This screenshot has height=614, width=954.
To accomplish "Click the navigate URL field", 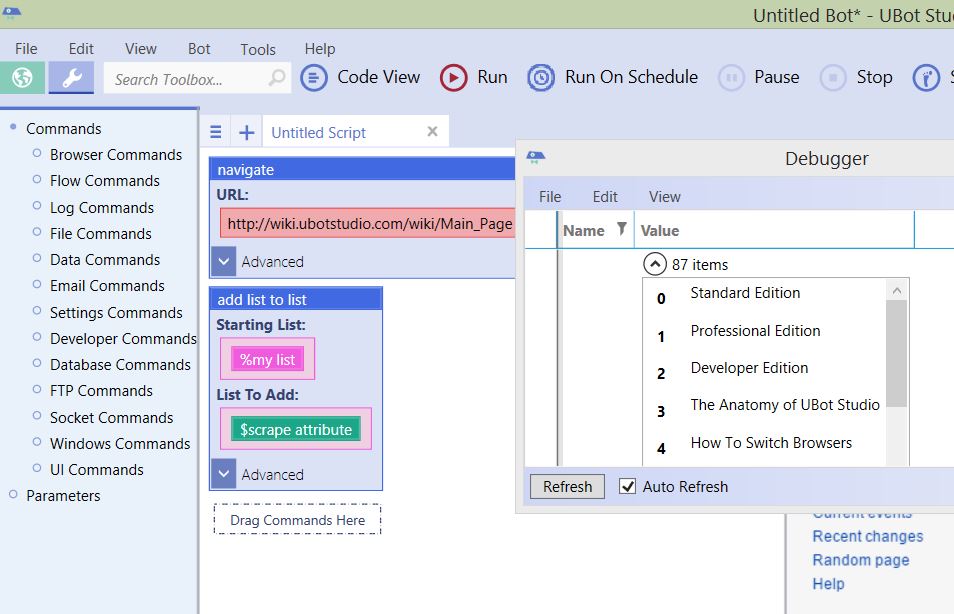I will [367, 223].
